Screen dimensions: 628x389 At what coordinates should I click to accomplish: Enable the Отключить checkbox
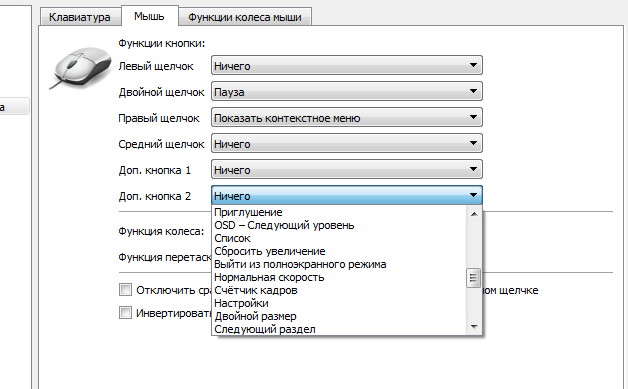click(125, 289)
